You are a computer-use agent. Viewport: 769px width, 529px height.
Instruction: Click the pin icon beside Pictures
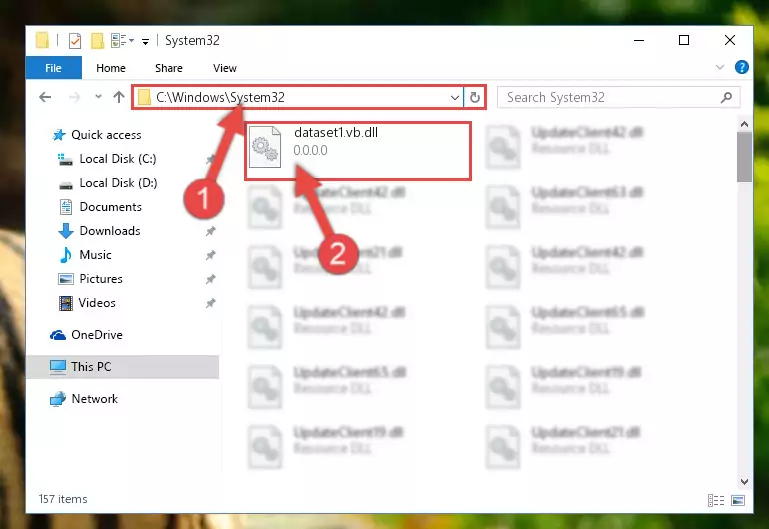tap(210, 279)
